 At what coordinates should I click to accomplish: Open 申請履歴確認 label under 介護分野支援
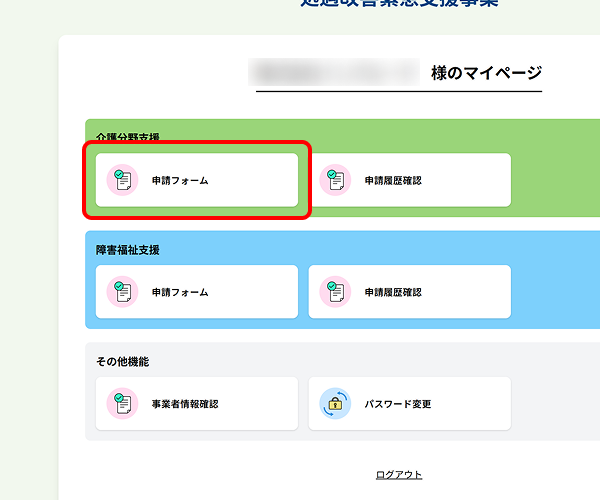pyautogui.click(x=393, y=181)
